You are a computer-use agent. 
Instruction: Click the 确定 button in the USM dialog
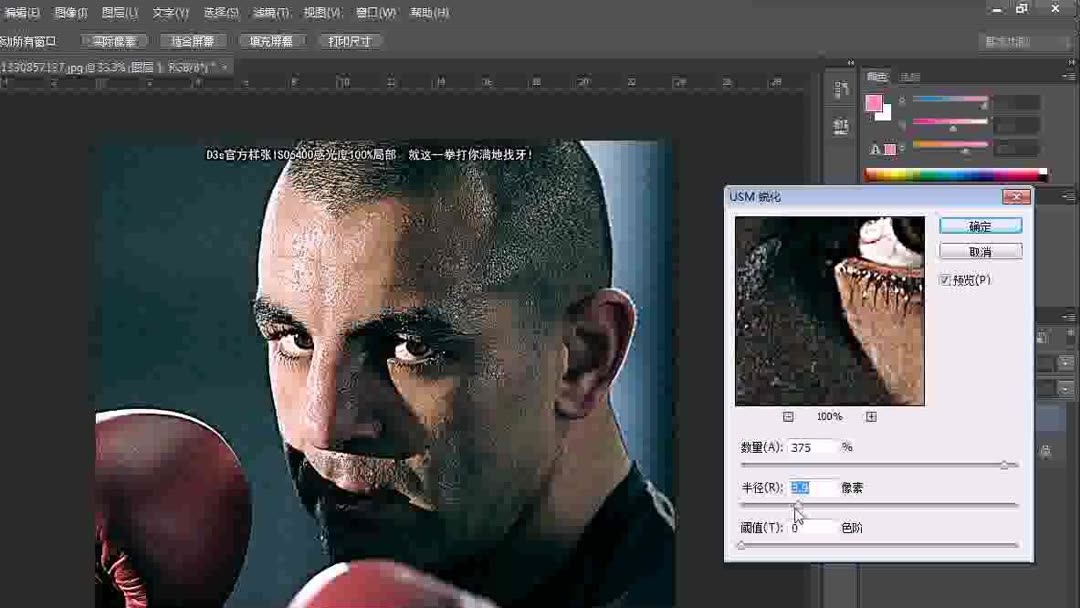pos(980,225)
